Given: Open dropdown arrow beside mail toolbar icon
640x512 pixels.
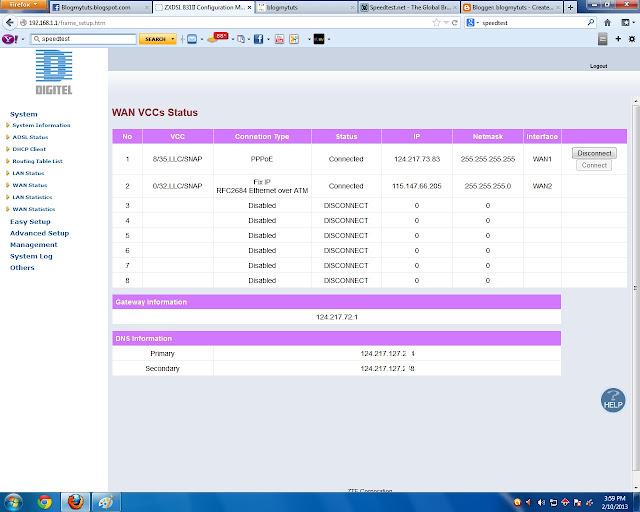Looking at the screenshot, I should point(202,40).
